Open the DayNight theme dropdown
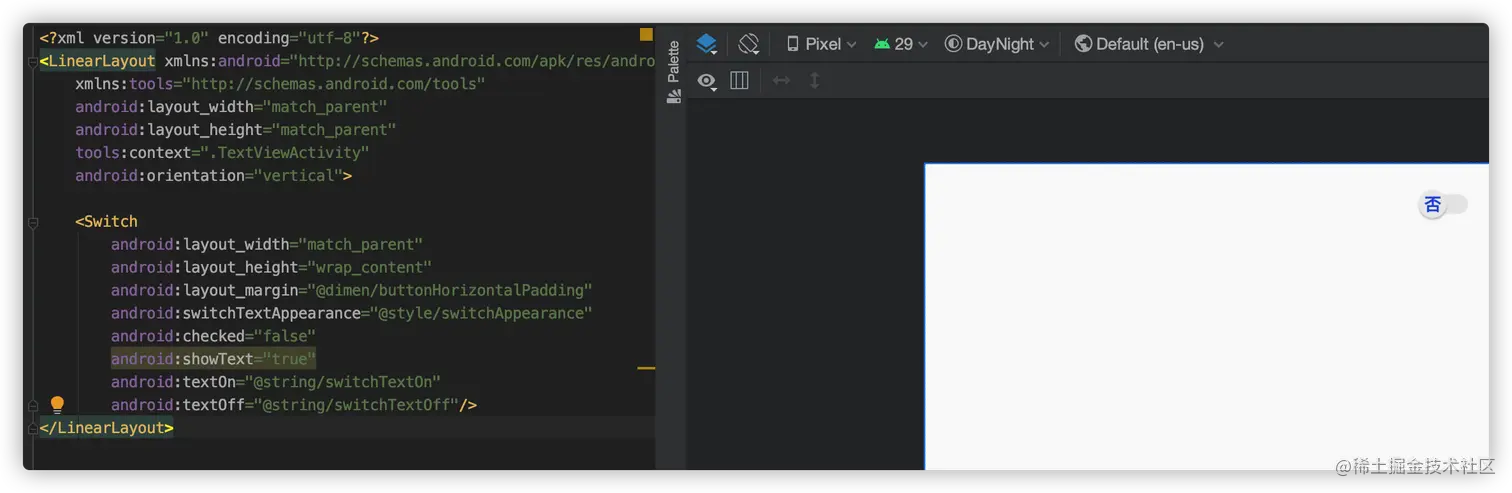This screenshot has width=1512, height=493. 997,44
